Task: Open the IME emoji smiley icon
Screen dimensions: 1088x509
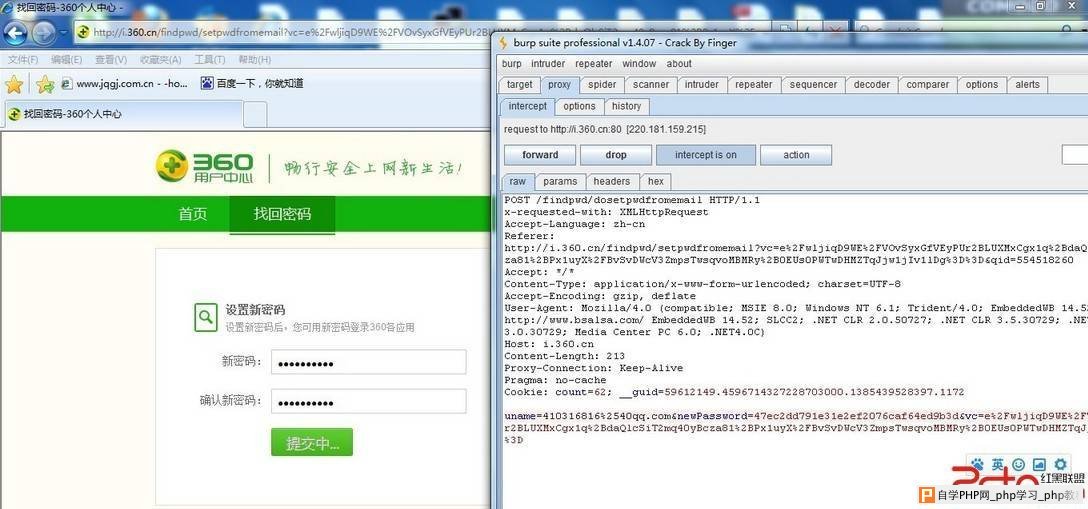Action: click(1019, 464)
